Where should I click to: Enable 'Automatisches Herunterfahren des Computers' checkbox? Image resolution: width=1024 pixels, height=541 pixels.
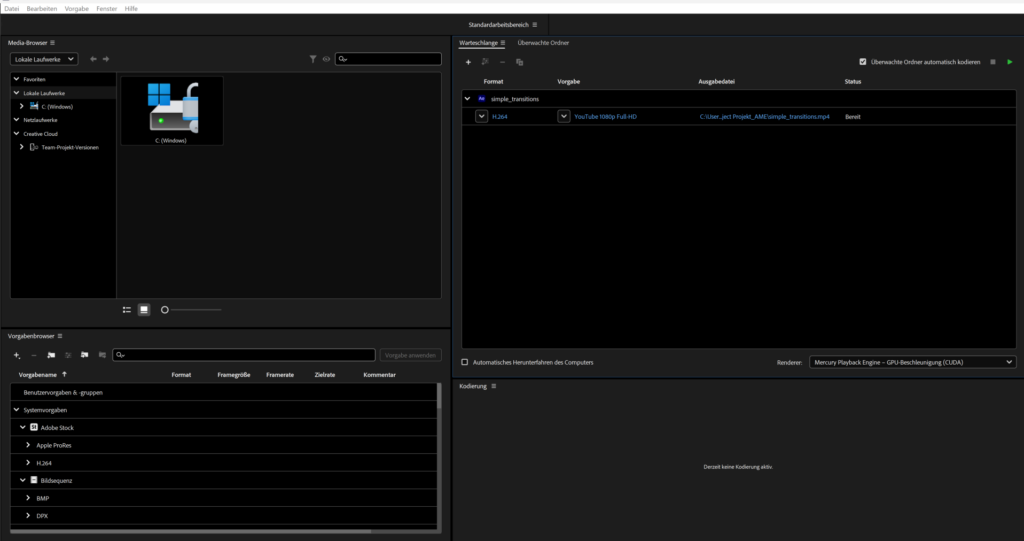pos(464,362)
